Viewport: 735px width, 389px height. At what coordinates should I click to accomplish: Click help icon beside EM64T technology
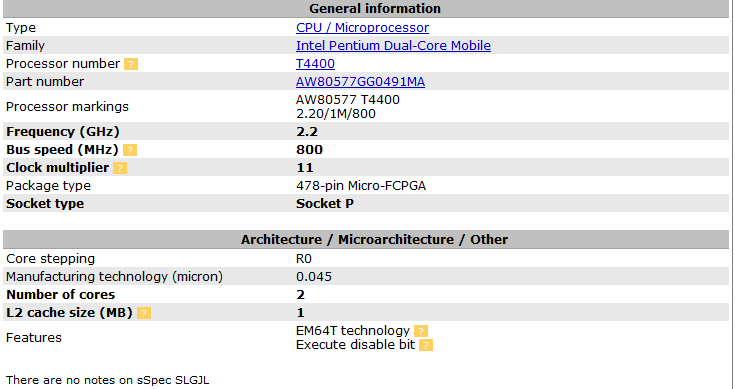(421, 331)
